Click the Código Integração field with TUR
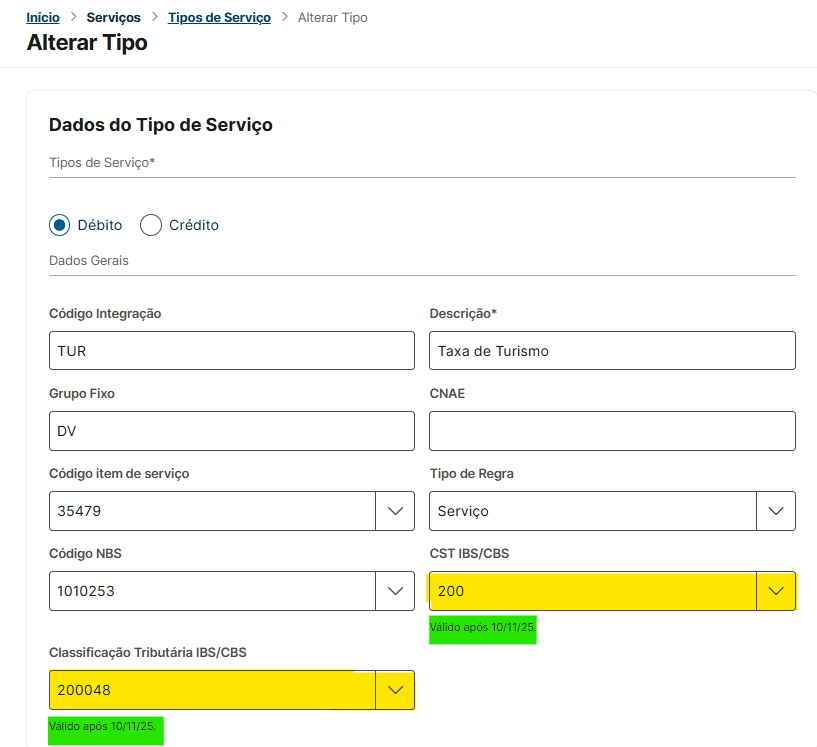817x747 pixels. pyautogui.click(x=231, y=351)
